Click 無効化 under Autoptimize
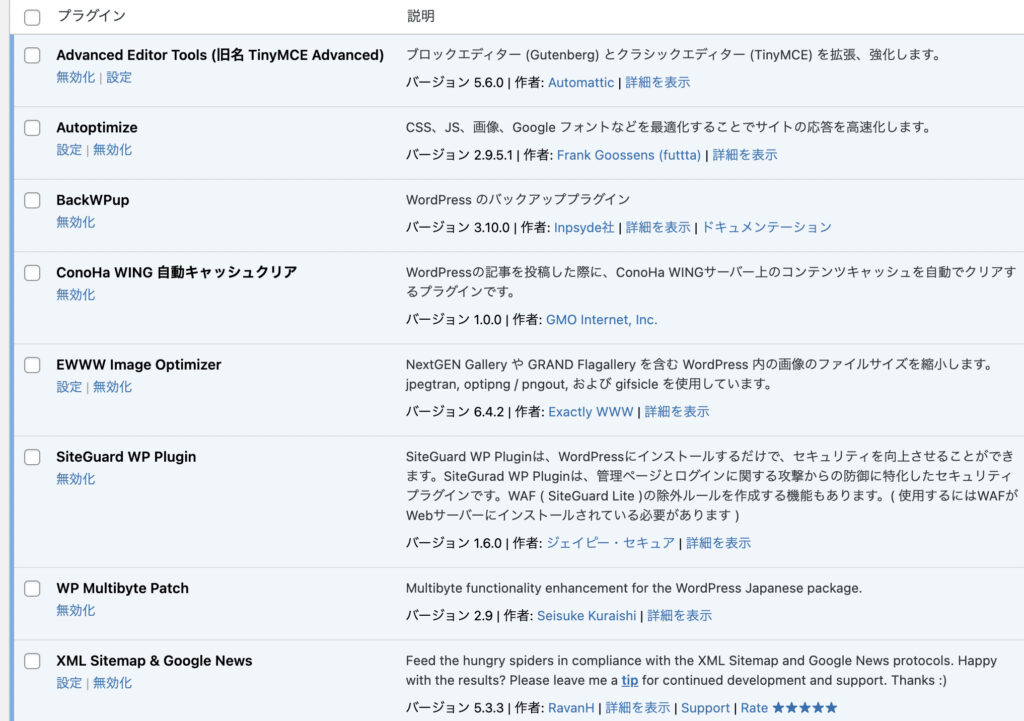 112,150
